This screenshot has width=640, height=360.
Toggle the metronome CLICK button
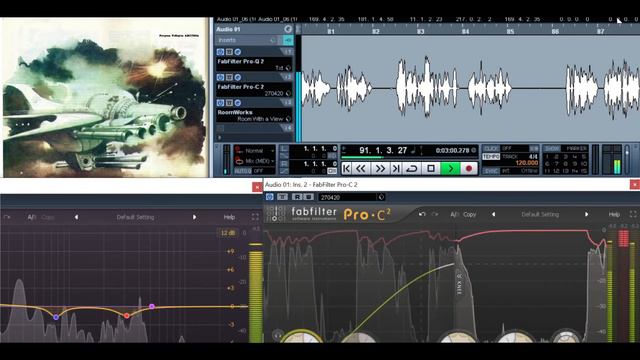click(491, 149)
